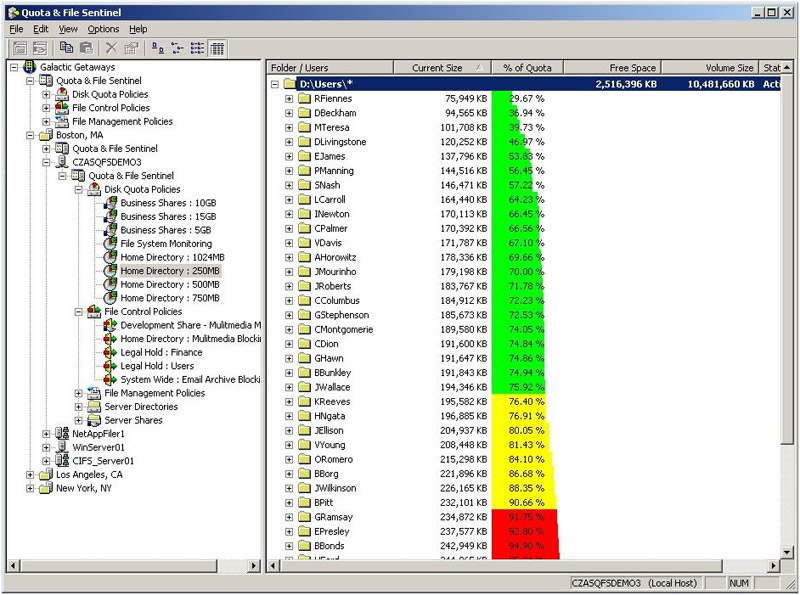This screenshot has width=800, height=595.
Task: Expand the WinServer01 node
Action: [46, 448]
